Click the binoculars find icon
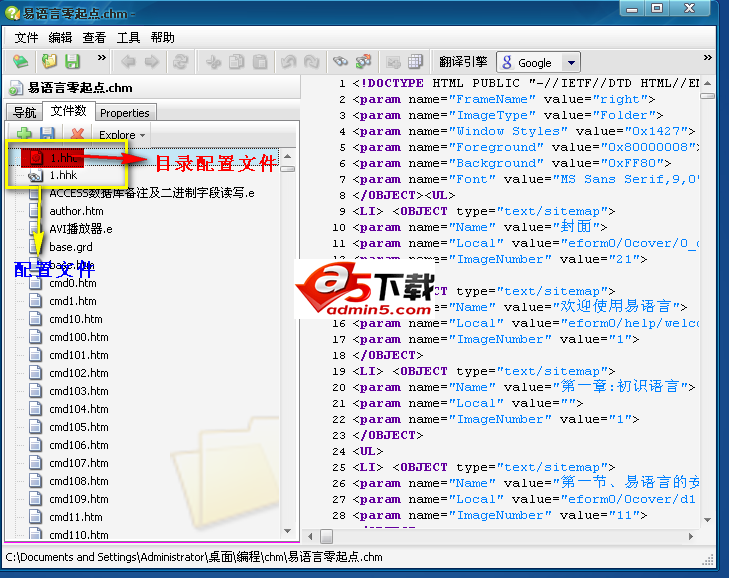 click(340, 62)
